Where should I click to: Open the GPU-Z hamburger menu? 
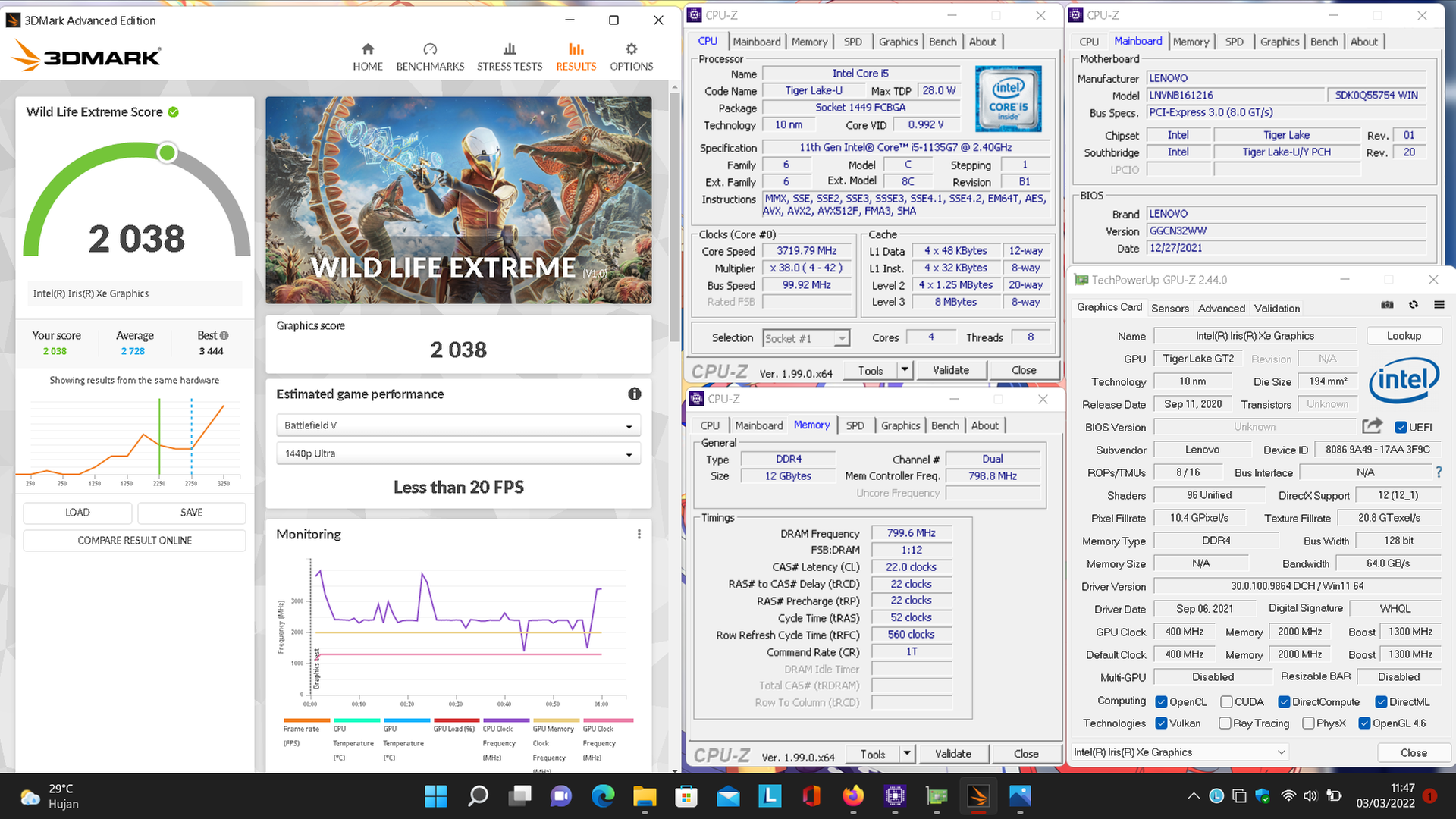[1439, 305]
